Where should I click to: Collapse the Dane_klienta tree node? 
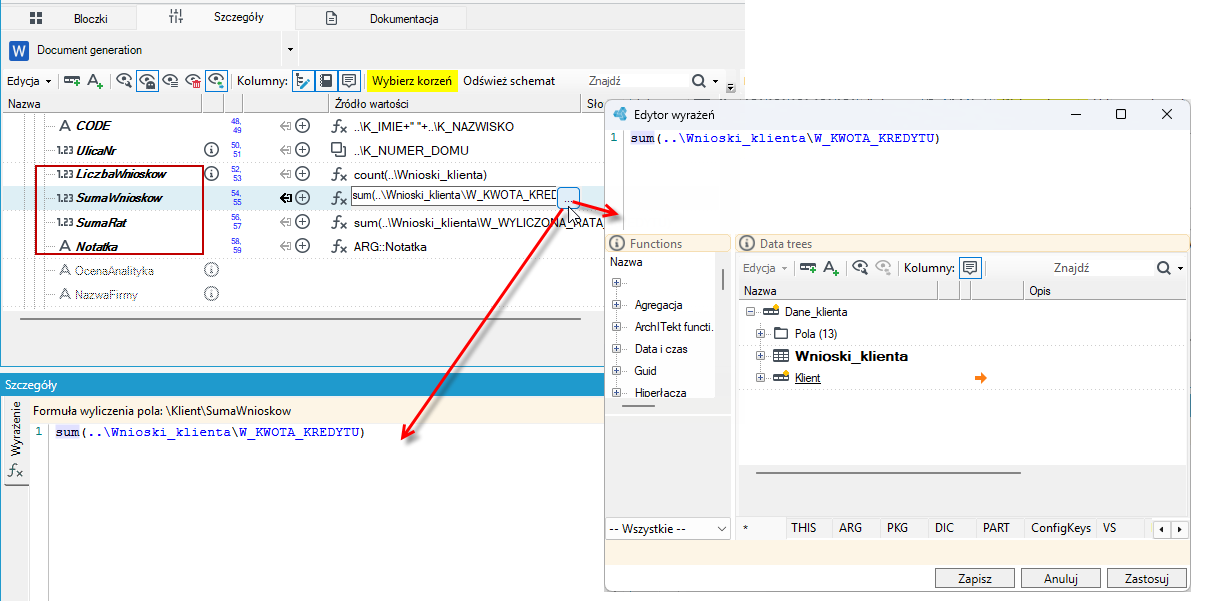[x=751, y=312]
